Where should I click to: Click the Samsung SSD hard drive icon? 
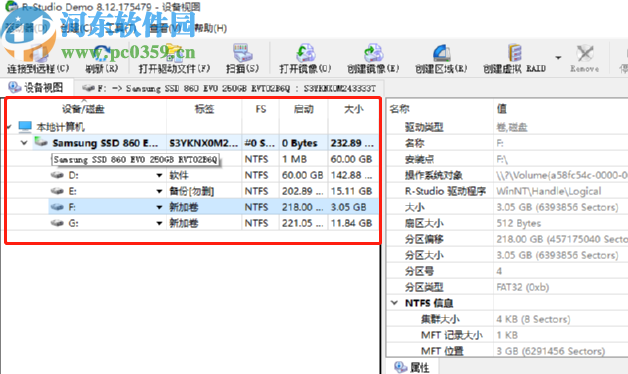tap(41, 142)
